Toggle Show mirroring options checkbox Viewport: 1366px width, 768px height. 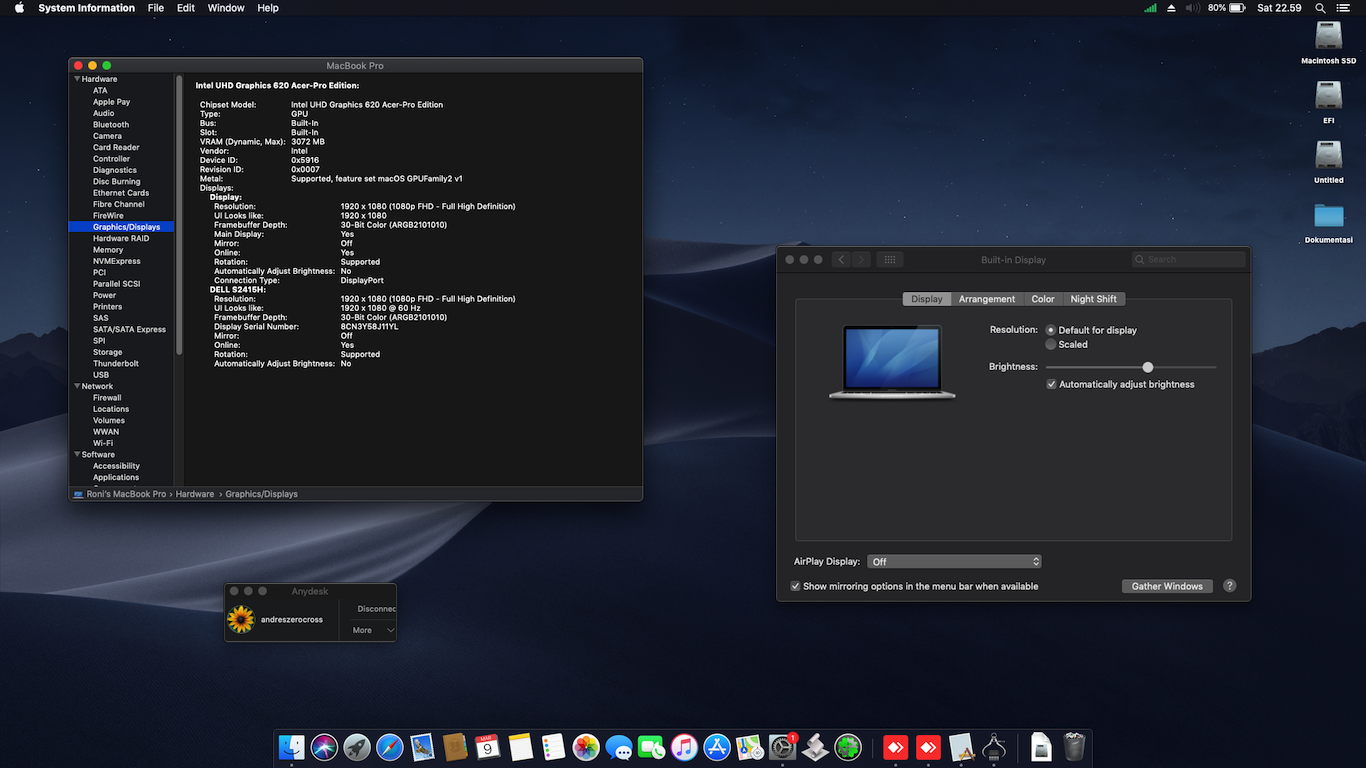coord(795,586)
